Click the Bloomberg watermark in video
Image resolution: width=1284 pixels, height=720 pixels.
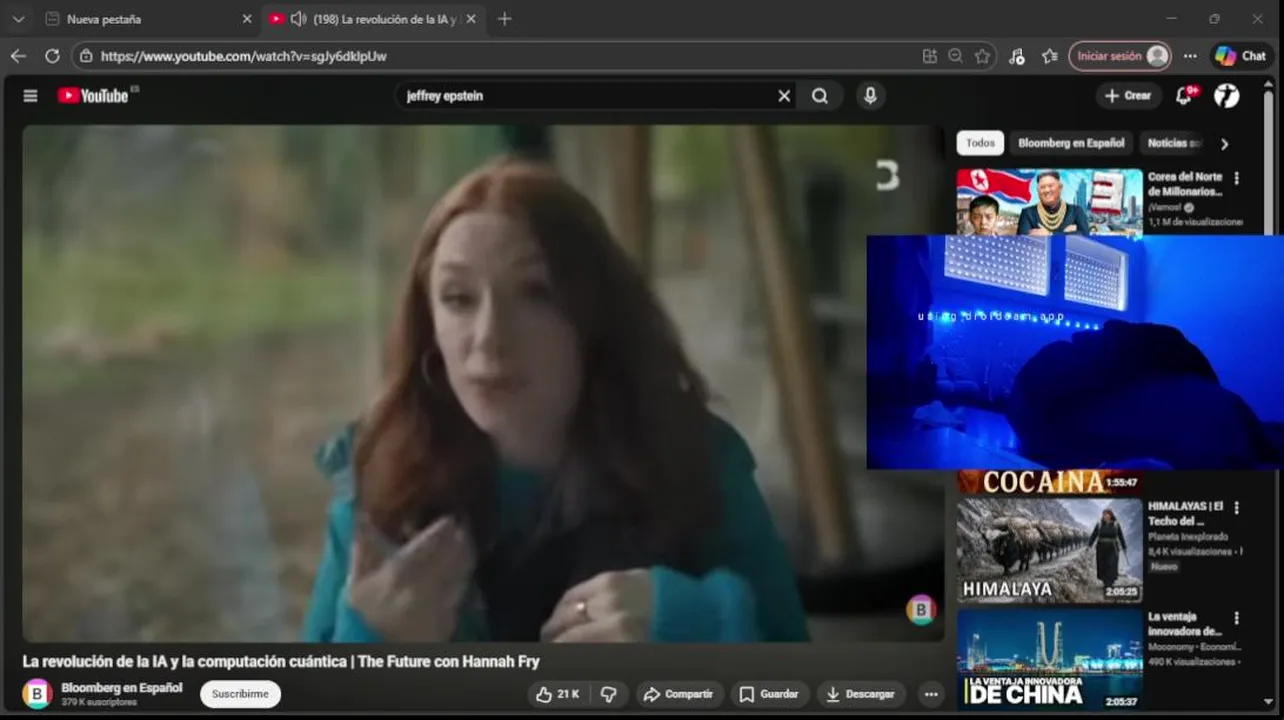pyautogui.click(x=921, y=609)
